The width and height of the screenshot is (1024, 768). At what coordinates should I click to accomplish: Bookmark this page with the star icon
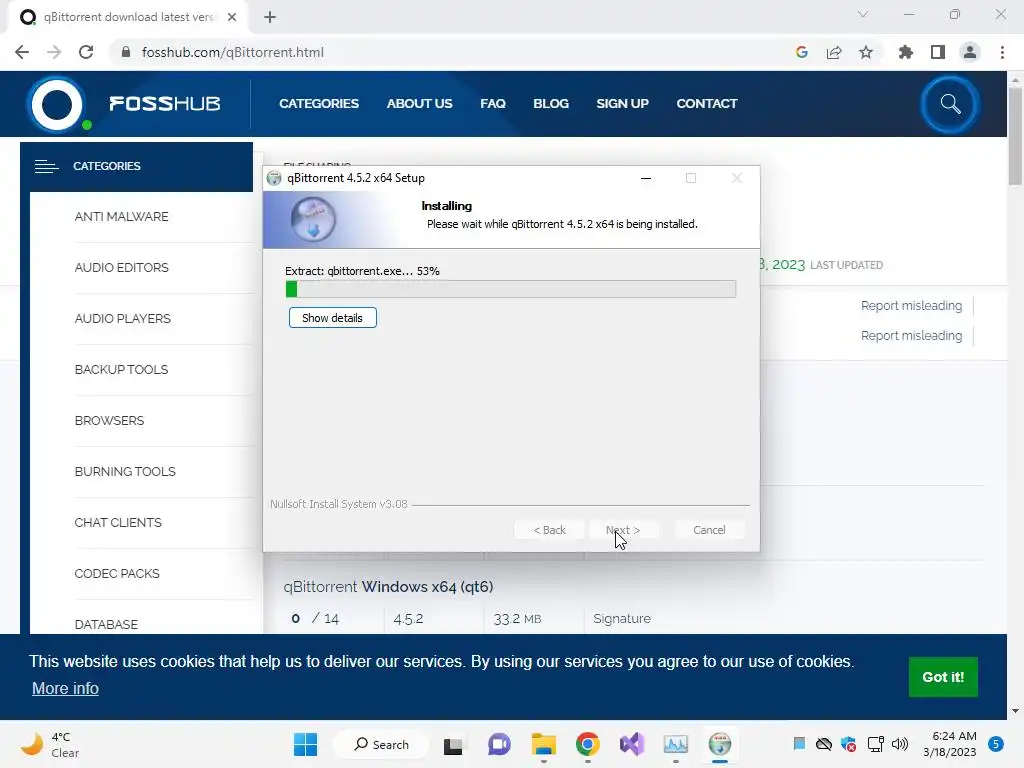[866, 52]
